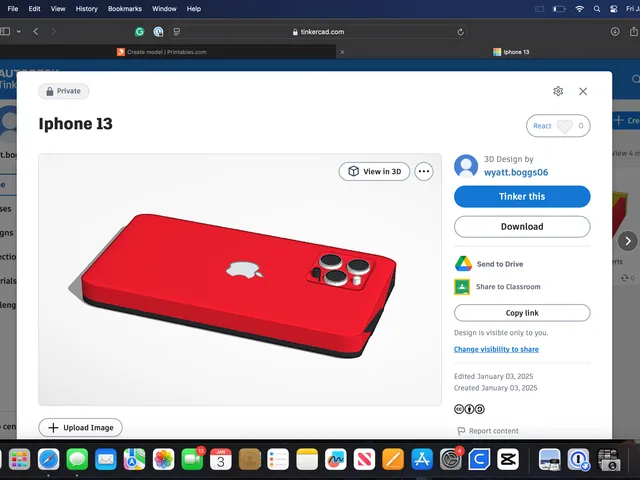Go to next design with right arrow
The image size is (640, 480).
[627, 241]
